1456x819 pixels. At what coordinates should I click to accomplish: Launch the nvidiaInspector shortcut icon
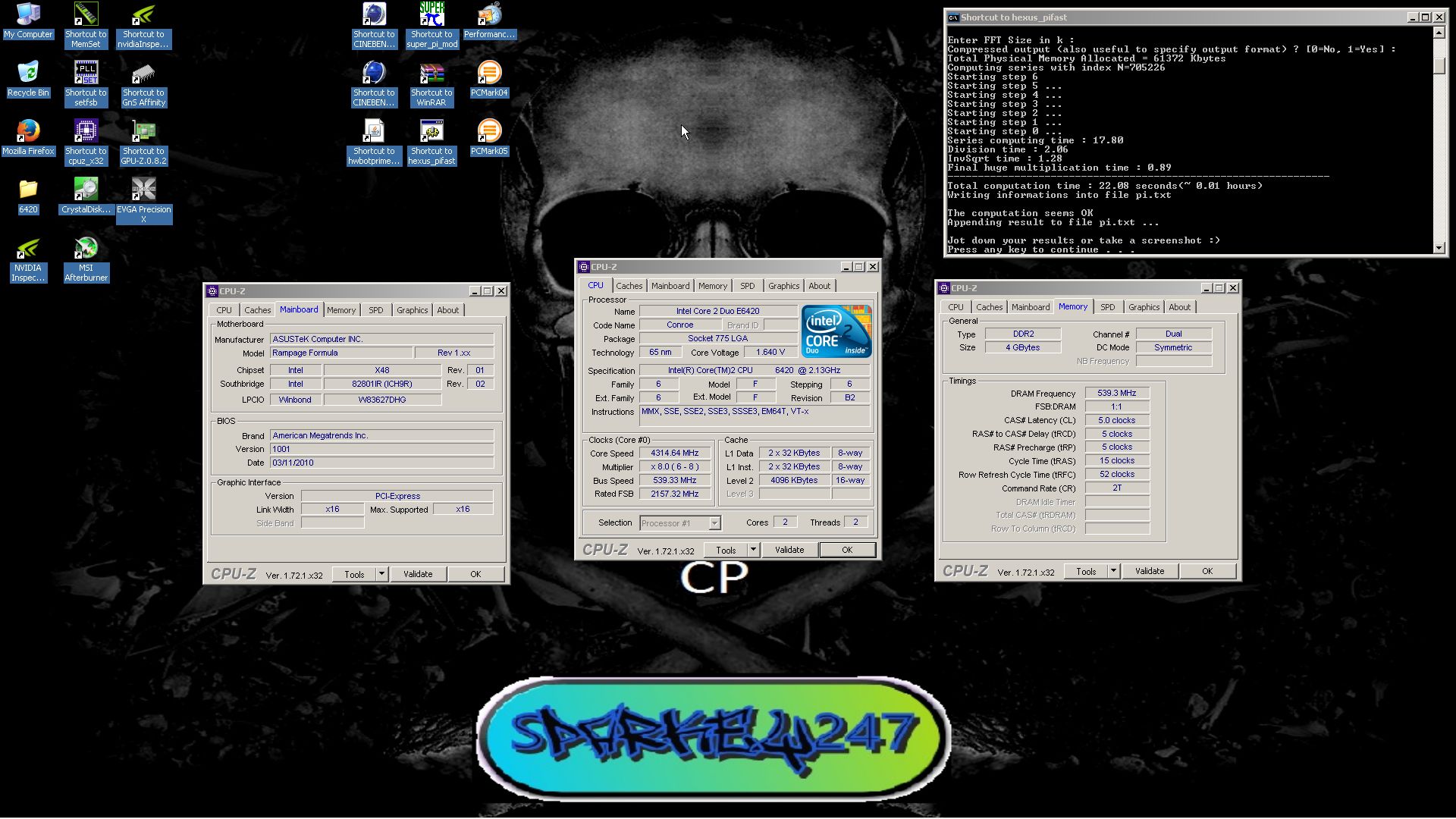[x=143, y=25]
